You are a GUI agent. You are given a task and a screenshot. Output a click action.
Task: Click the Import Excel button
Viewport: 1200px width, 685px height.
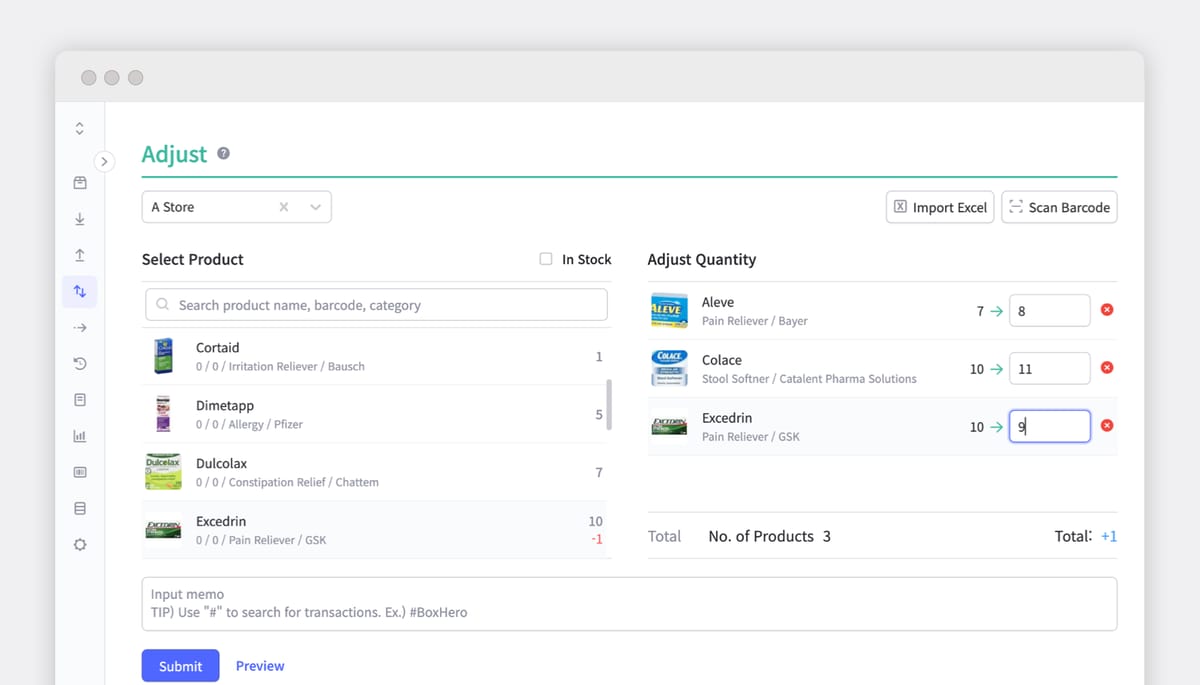click(x=939, y=207)
